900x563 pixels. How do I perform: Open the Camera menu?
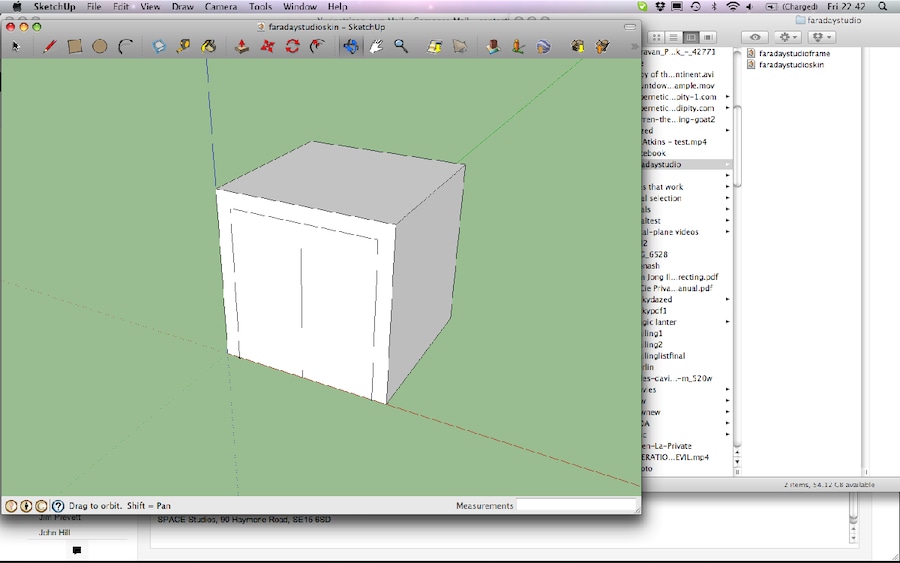pyautogui.click(x=221, y=7)
